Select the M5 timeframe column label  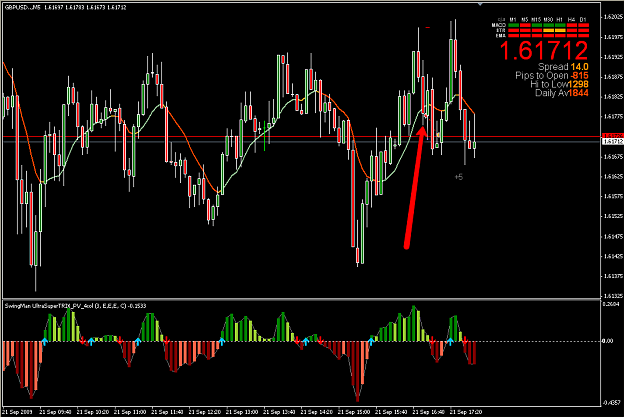pos(525,20)
